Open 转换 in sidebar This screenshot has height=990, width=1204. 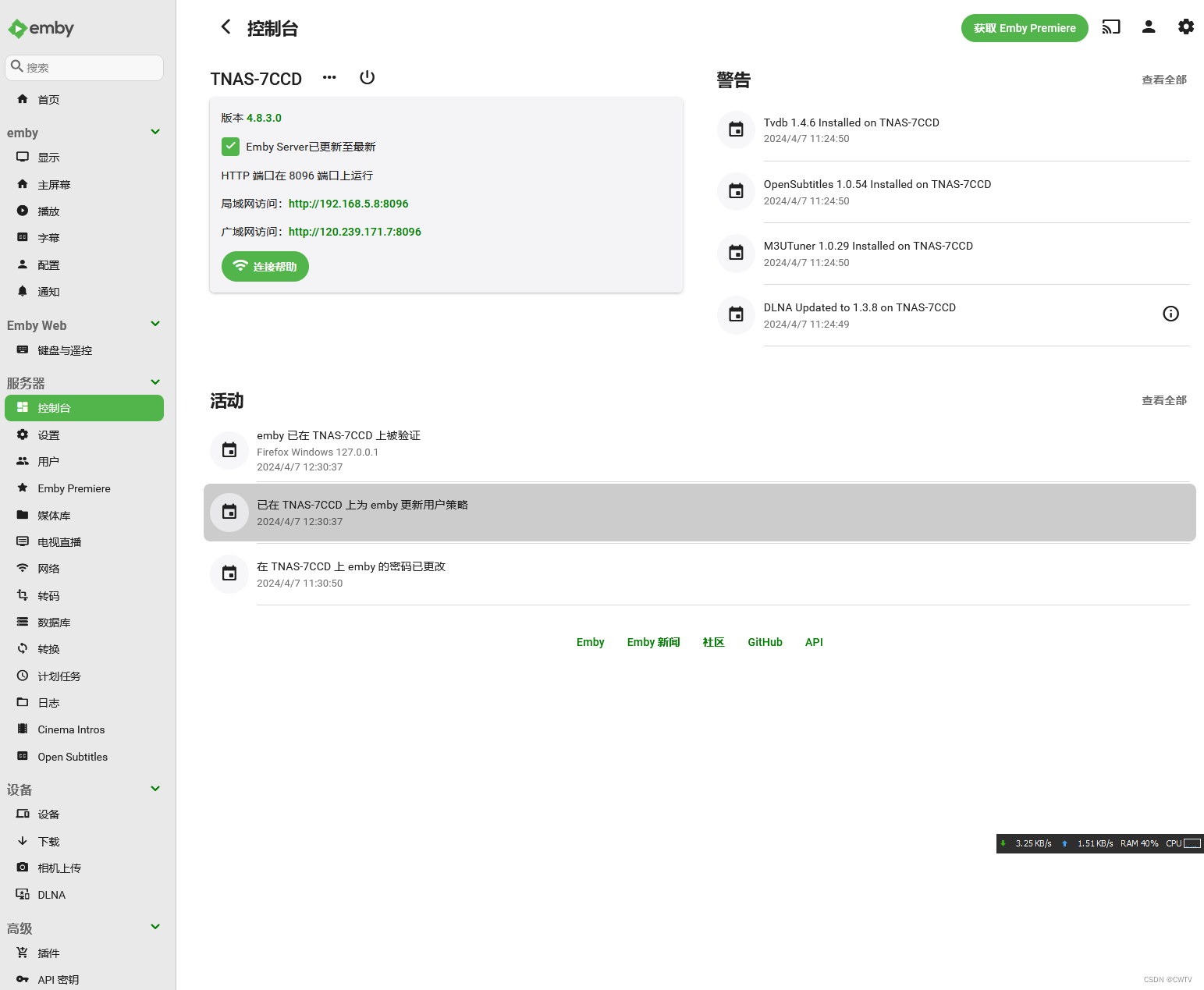click(x=84, y=649)
